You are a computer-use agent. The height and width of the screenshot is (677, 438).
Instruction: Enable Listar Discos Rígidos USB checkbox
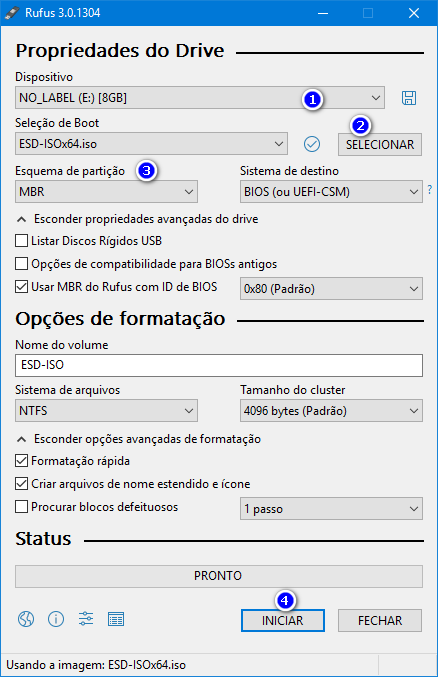coord(21,240)
